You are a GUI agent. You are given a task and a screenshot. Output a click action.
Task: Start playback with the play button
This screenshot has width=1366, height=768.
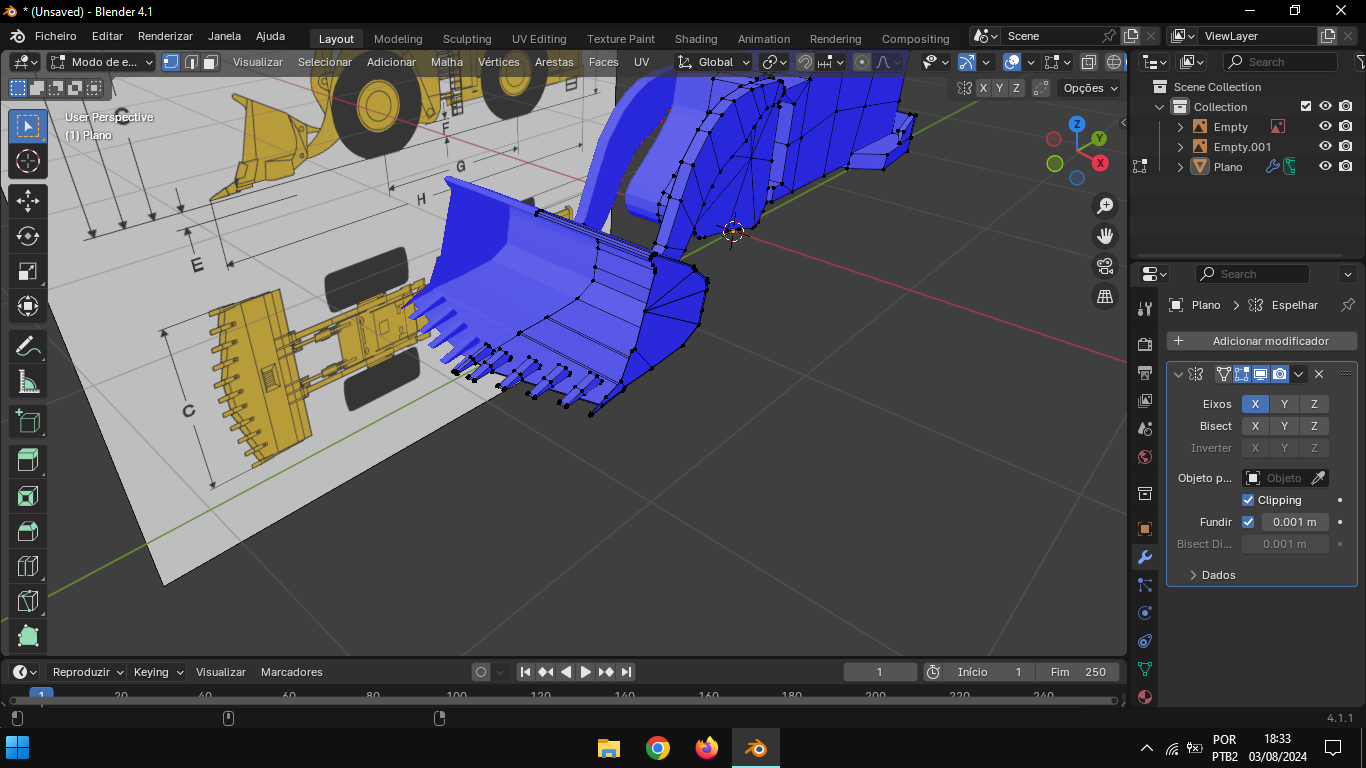[585, 672]
